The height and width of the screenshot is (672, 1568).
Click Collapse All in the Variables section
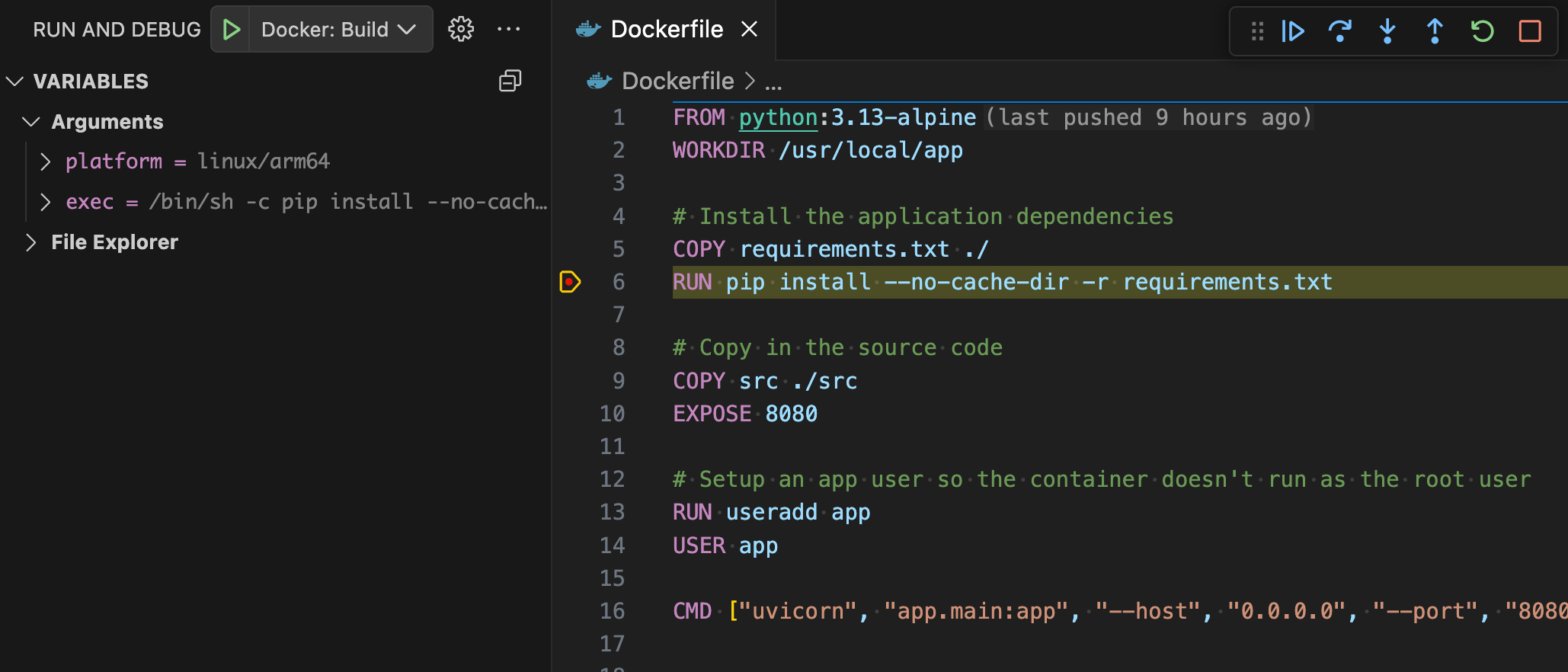click(510, 81)
